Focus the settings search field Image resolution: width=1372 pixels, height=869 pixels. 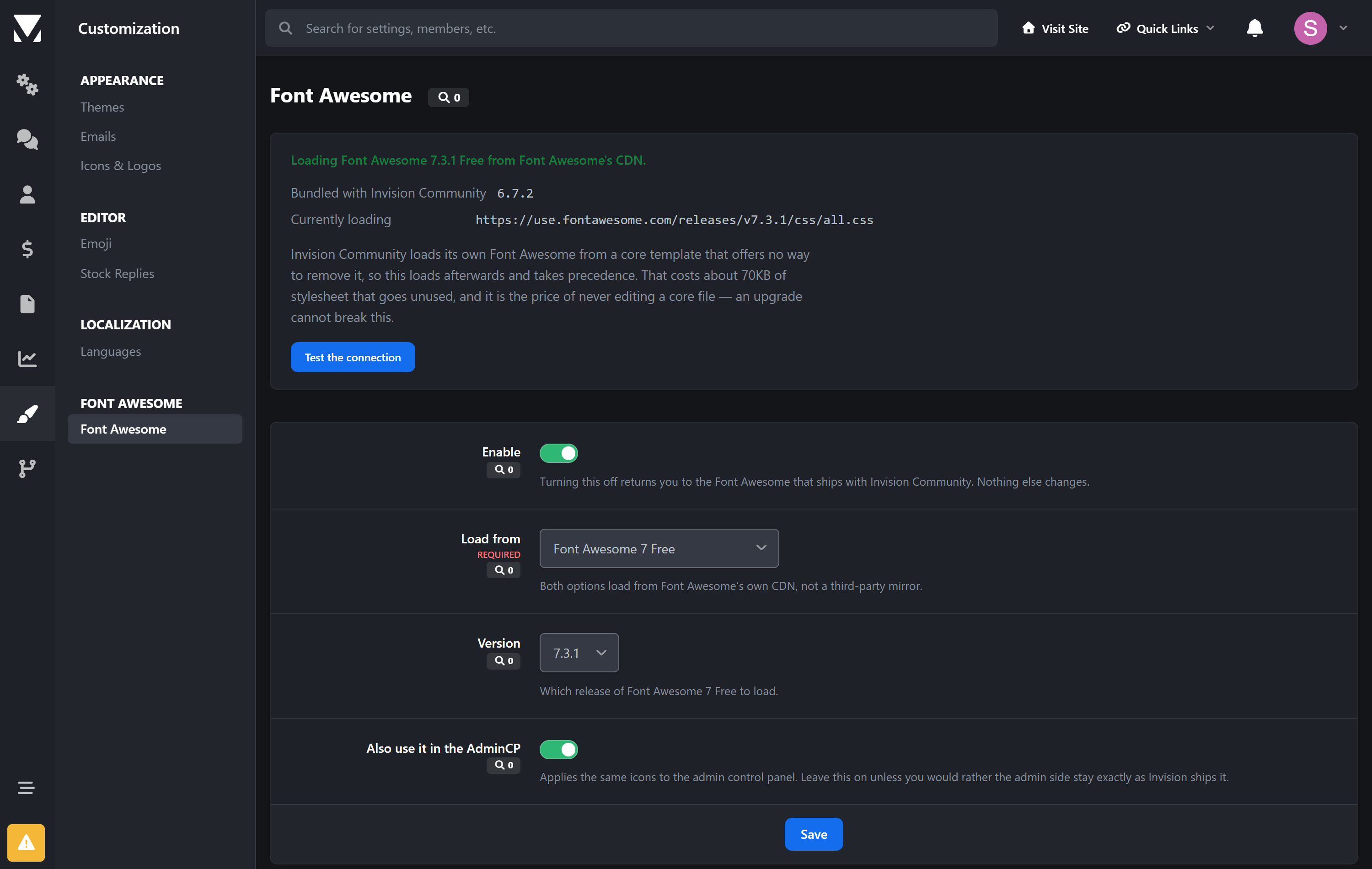pos(631,28)
